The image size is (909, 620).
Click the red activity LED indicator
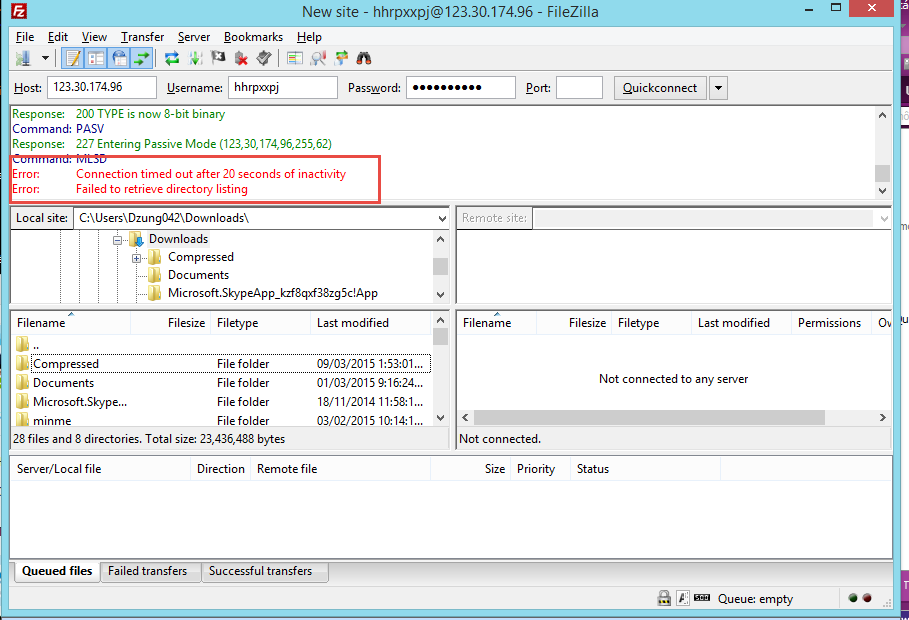[867, 598]
